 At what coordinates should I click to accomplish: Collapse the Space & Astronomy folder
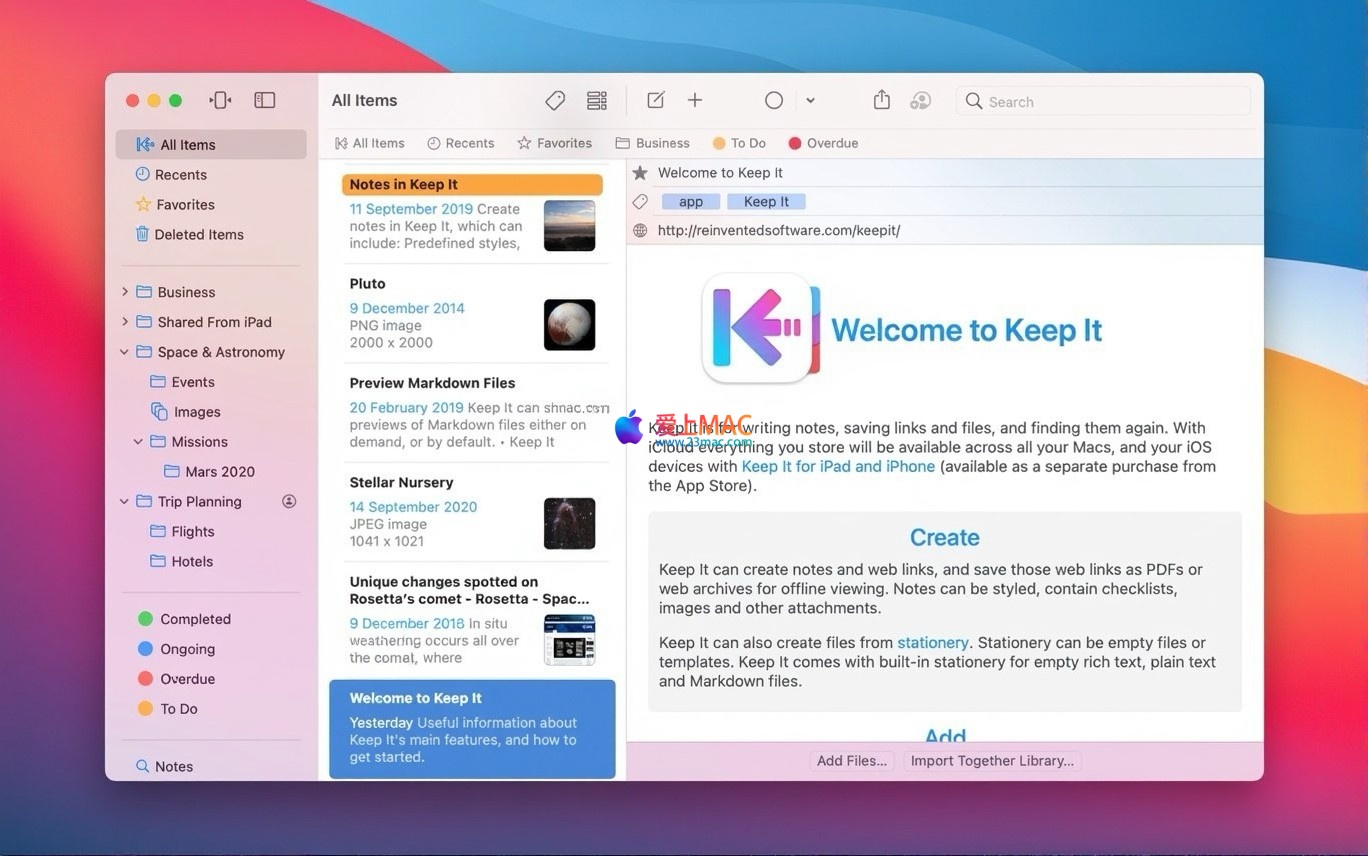pyautogui.click(x=125, y=352)
